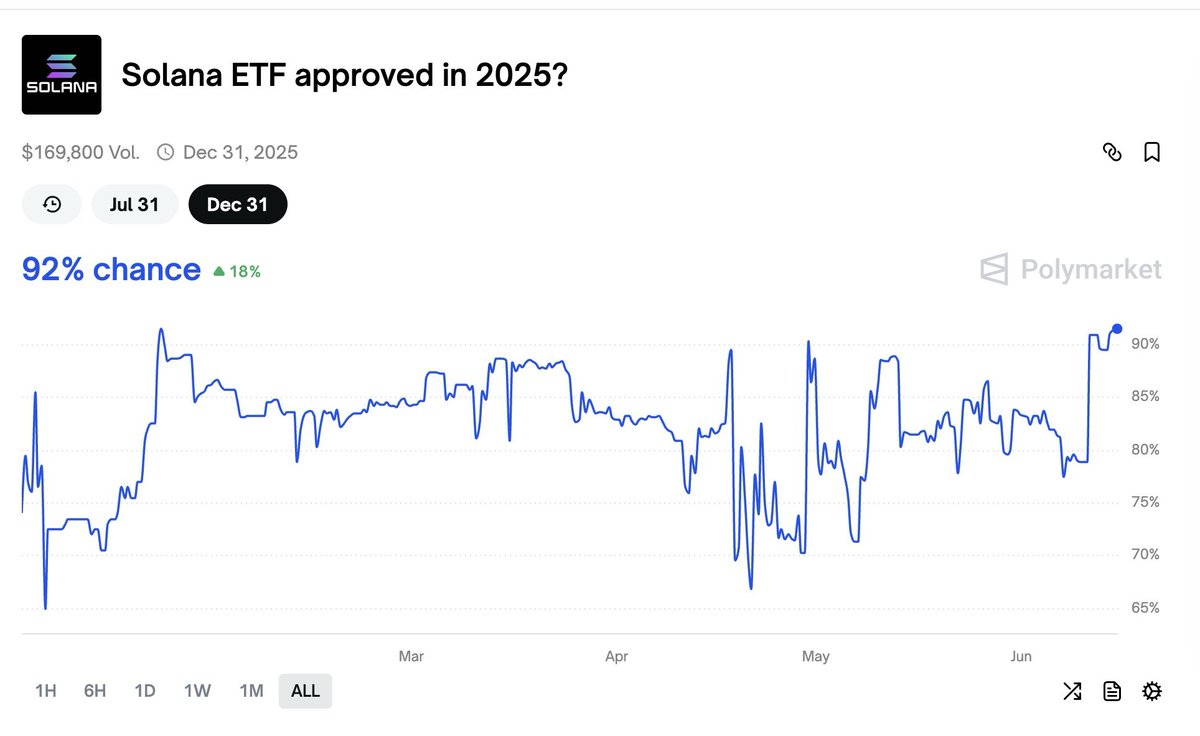The image size is (1200, 736).
Task: Select the Dec 31 deadline tab
Action: 237,204
